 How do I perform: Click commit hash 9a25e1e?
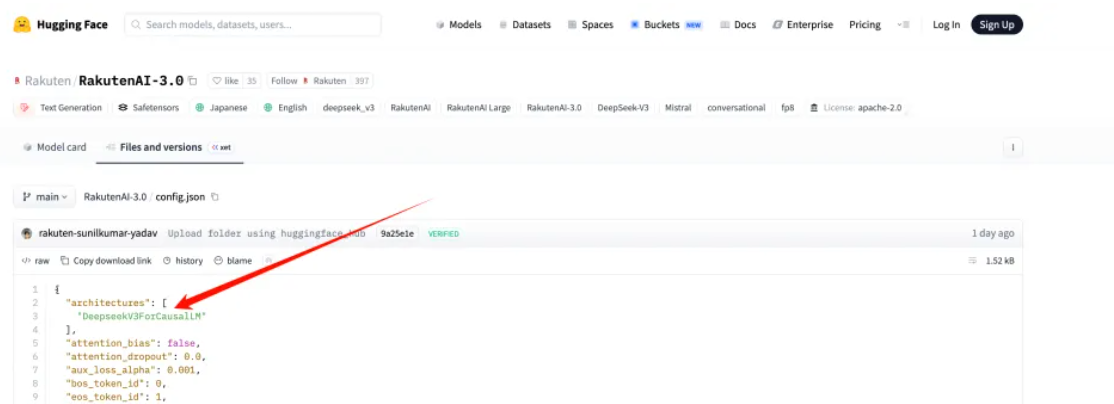tap(398, 234)
